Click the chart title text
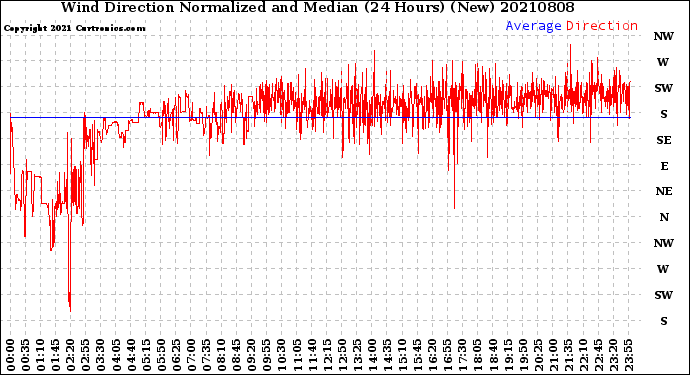The width and height of the screenshot is (690, 375). pyautogui.click(x=317, y=7)
